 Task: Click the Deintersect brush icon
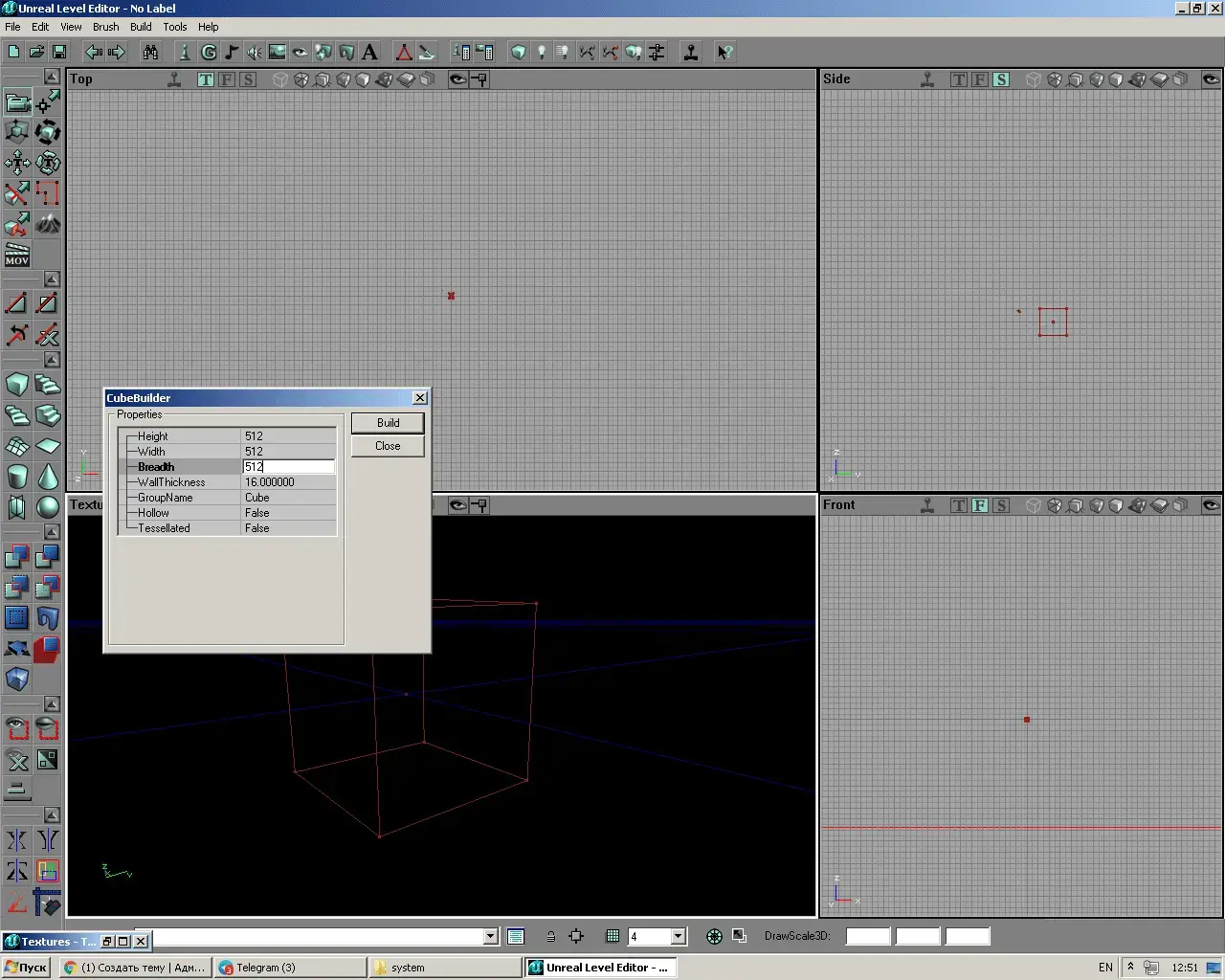pyautogui.click(x=48, y=588)
